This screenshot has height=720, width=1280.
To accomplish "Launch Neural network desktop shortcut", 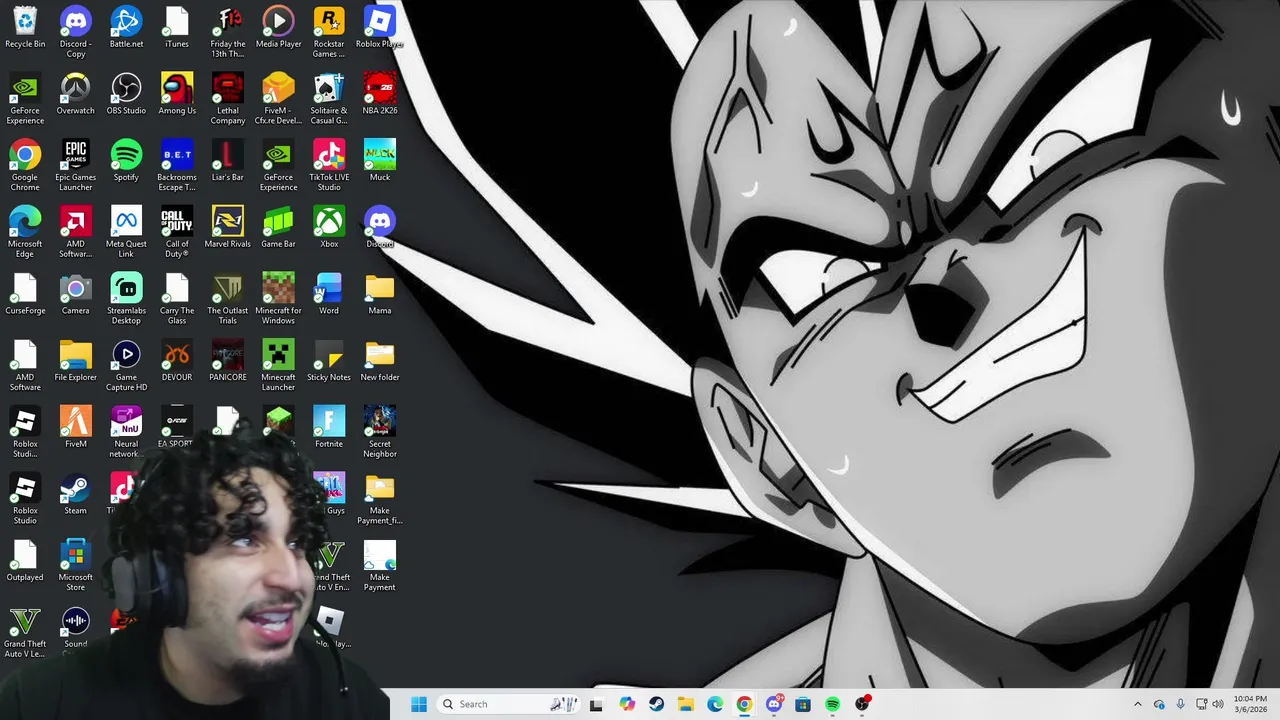I will [126, 433].
